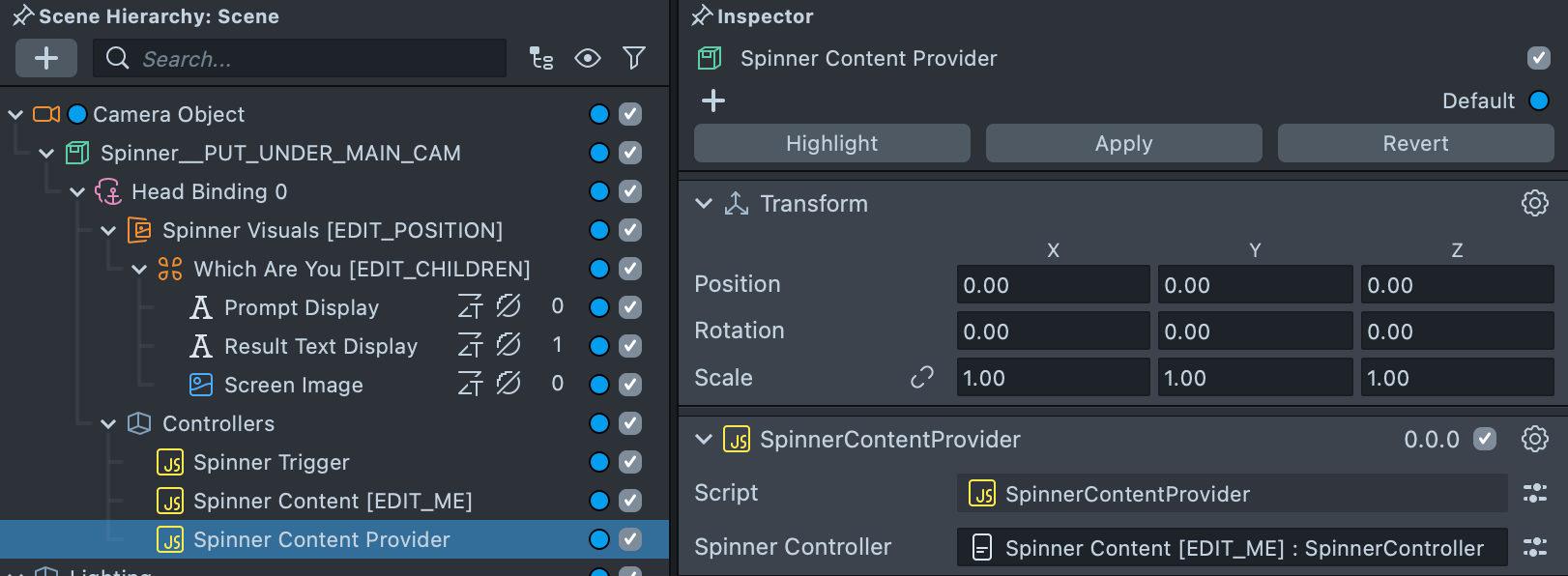Click the Script field picker icon
This screenshot has height=576, width=1568.
1534,493
